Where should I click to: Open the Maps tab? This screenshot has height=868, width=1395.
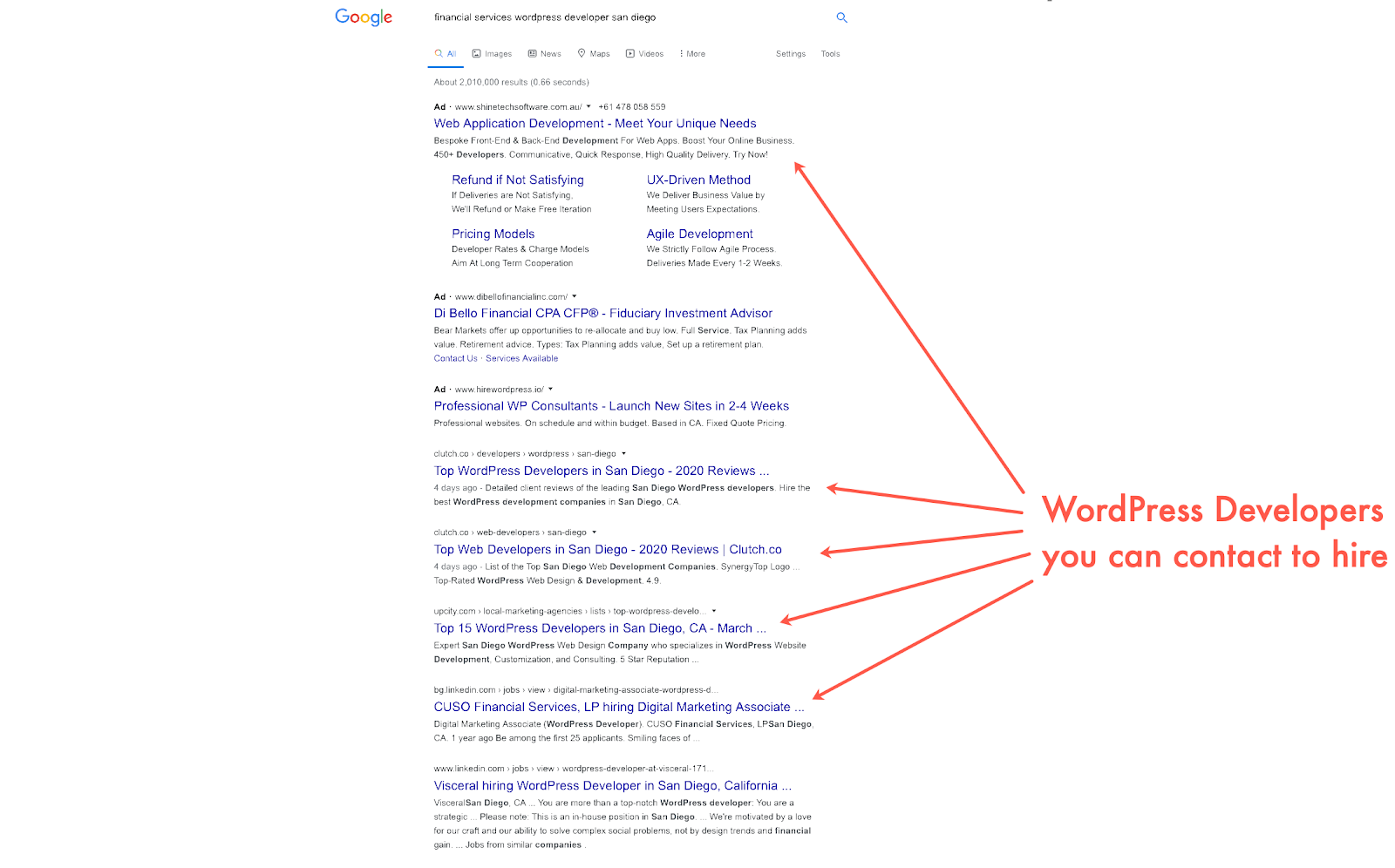[594, 54]
